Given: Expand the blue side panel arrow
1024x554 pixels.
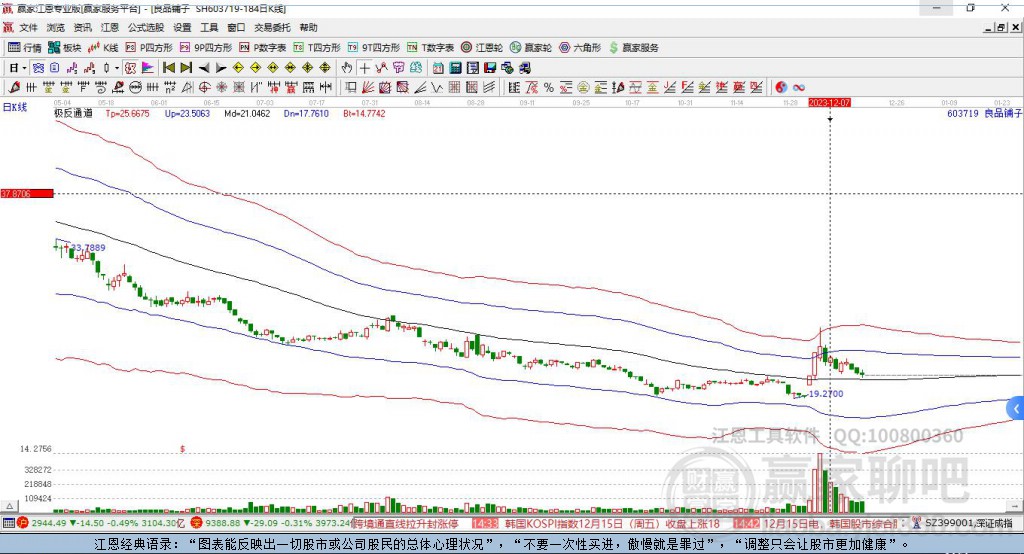Looking at the screenshot, I should click(x=1016, y=409).
